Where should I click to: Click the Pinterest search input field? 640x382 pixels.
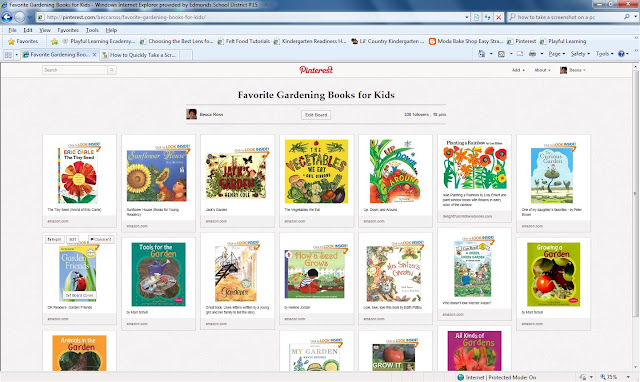click(75, 70)
